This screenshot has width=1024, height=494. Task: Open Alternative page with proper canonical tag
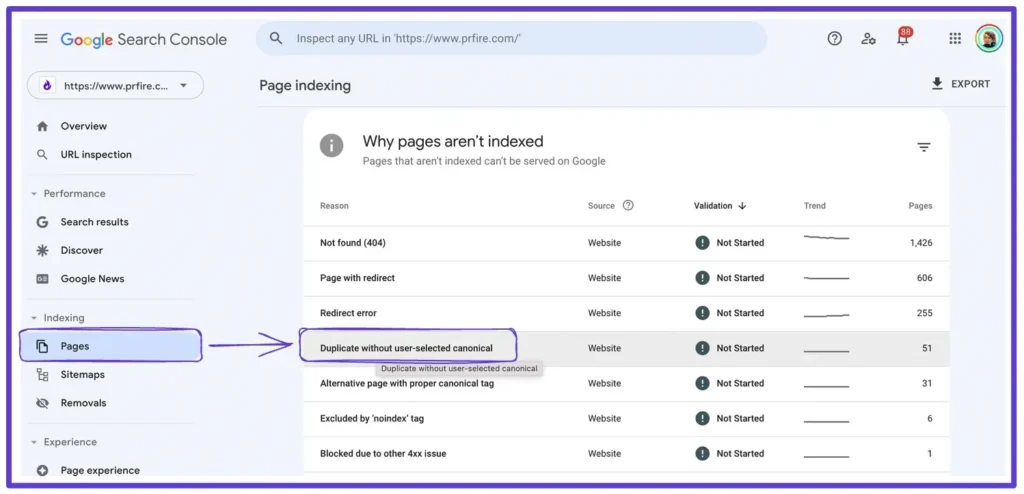[x=626, y=384]
